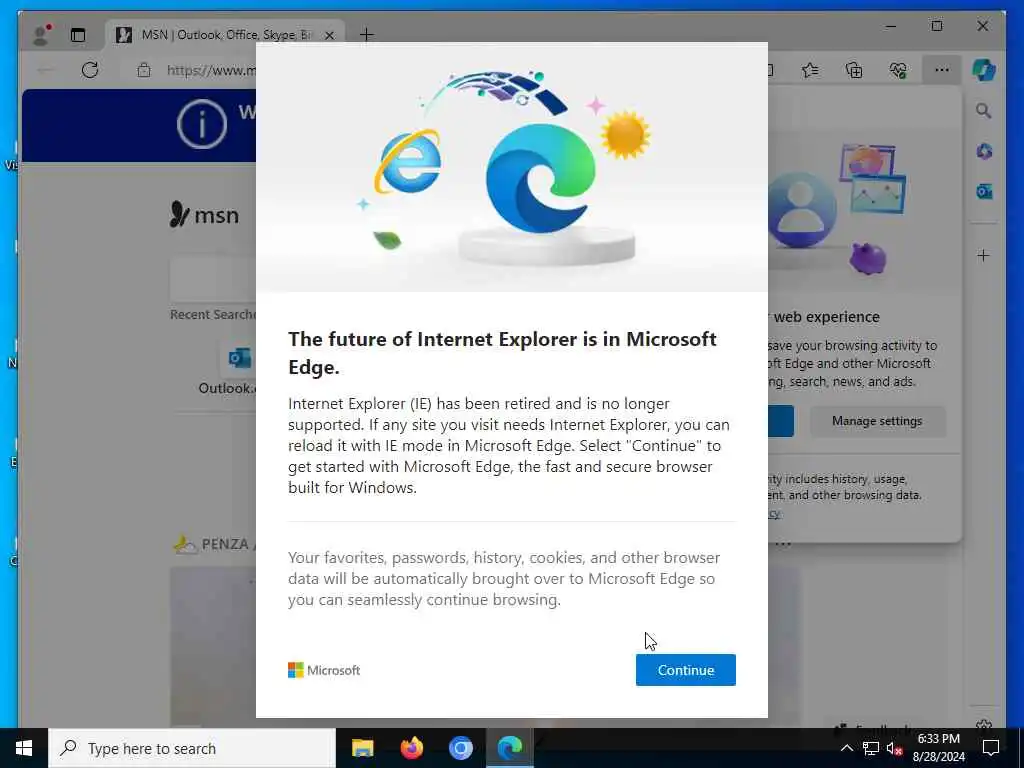Refresh the current page
Screen dimensions: 1024x768
click(90, 70)
